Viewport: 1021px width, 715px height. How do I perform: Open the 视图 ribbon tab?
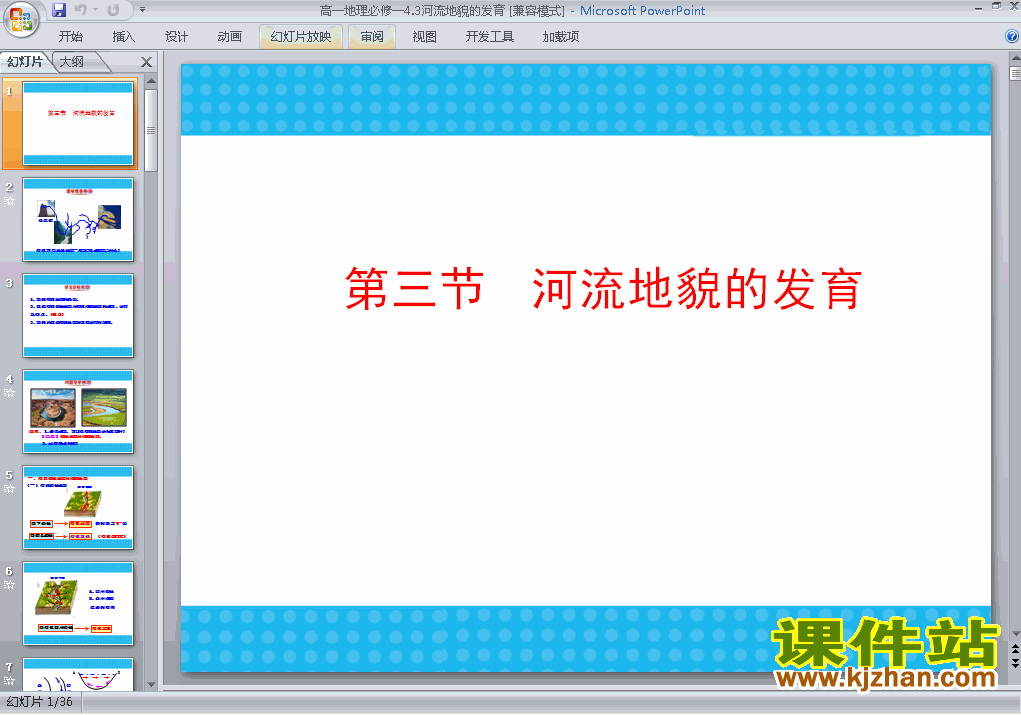[425, 36]
